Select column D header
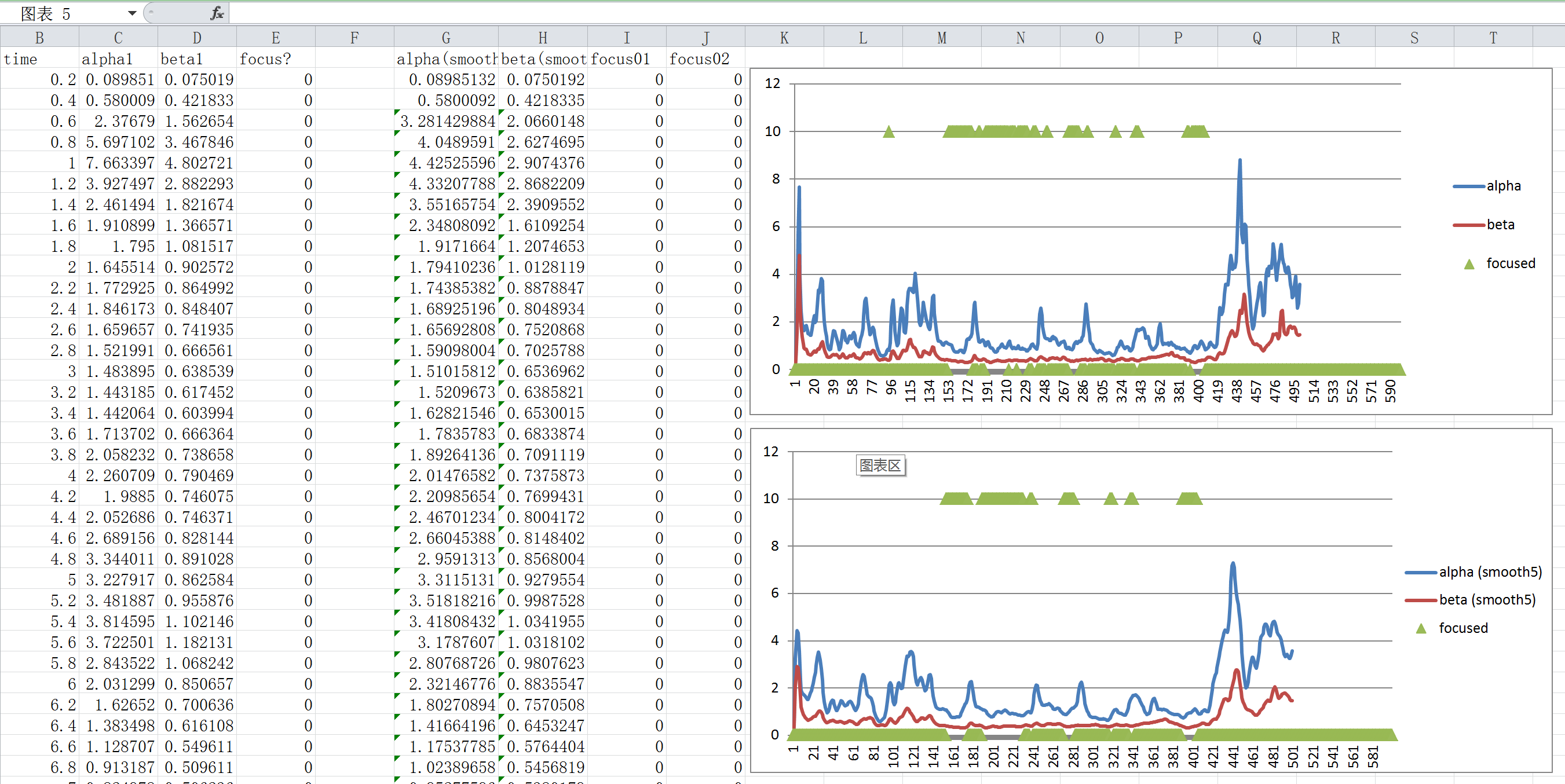This screenshot has width=1565, height=784. pyautogui.click(x=197, y=38)
